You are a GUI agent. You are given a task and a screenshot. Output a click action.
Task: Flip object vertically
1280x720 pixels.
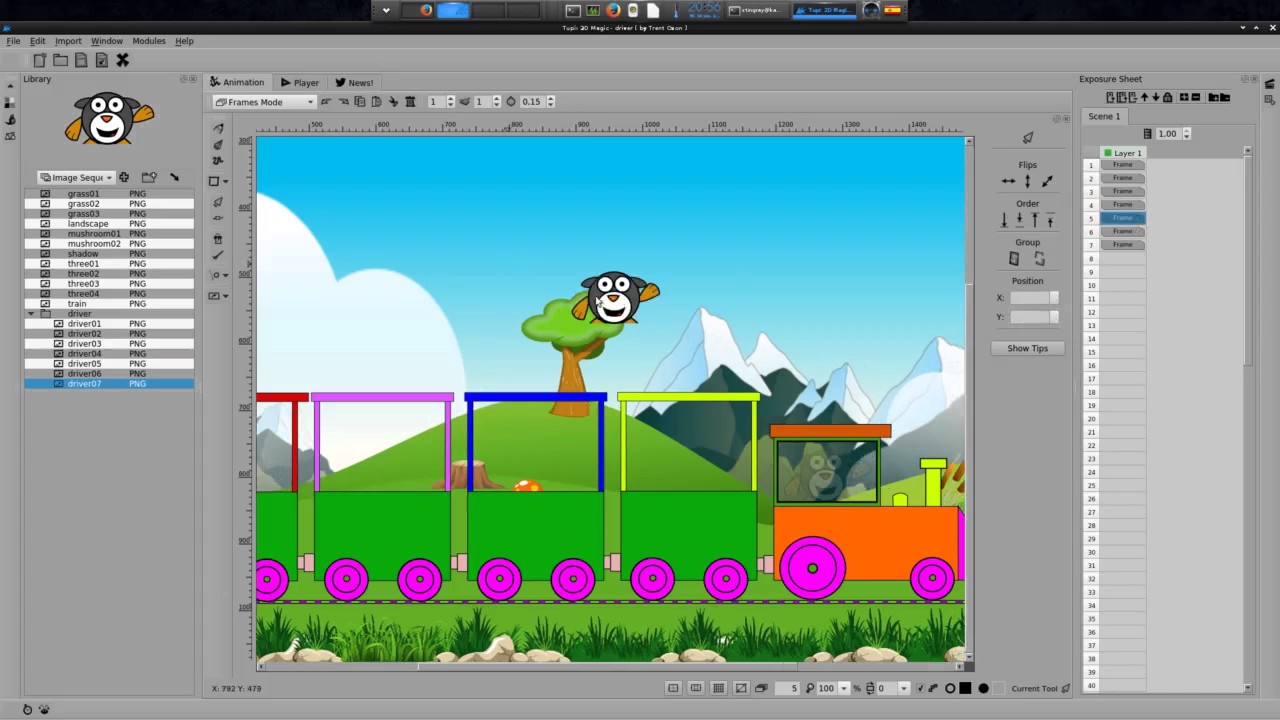pos(1027,181)
